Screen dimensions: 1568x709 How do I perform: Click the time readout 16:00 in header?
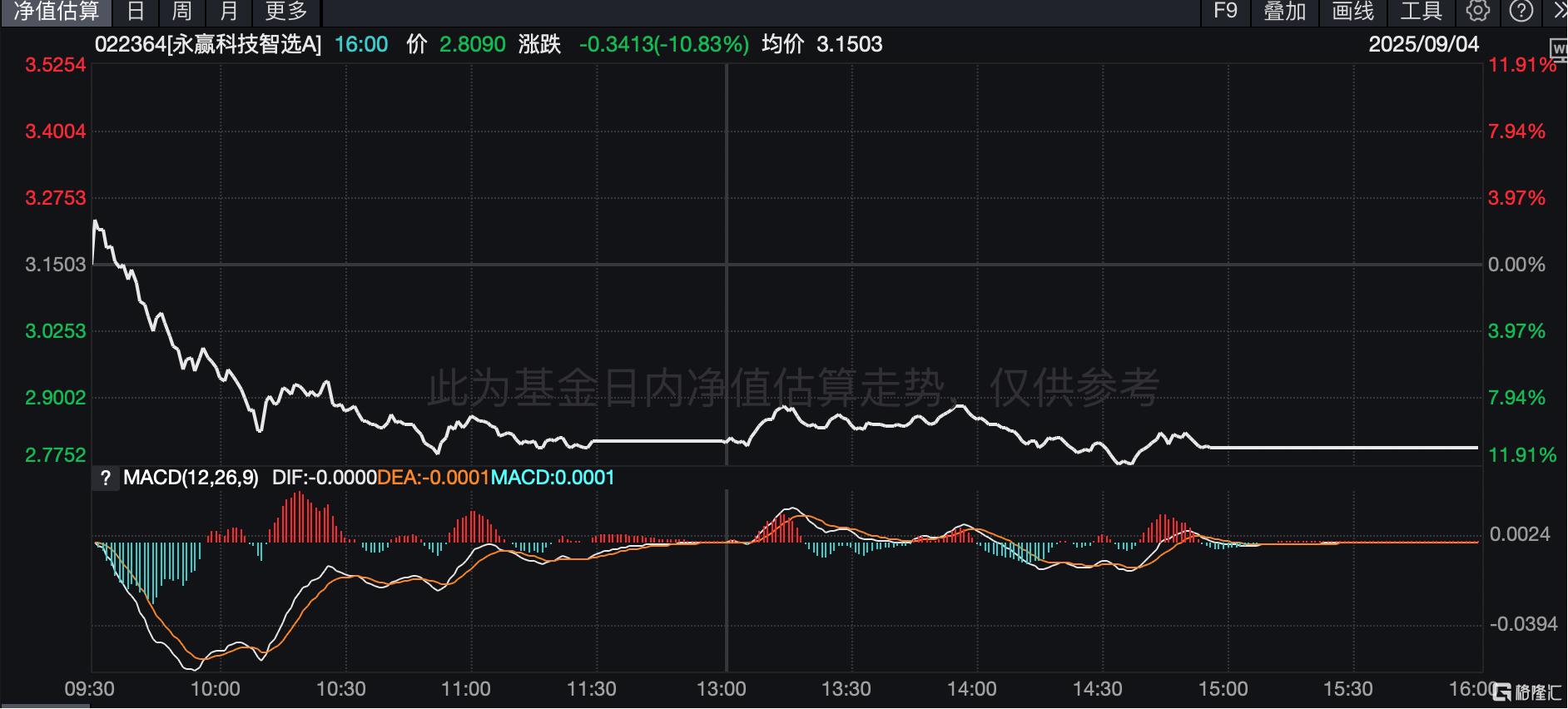[x=361, y=44]
